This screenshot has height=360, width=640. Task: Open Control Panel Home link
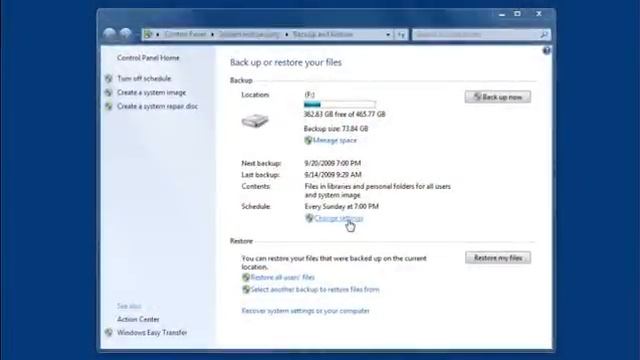[148, 58]
